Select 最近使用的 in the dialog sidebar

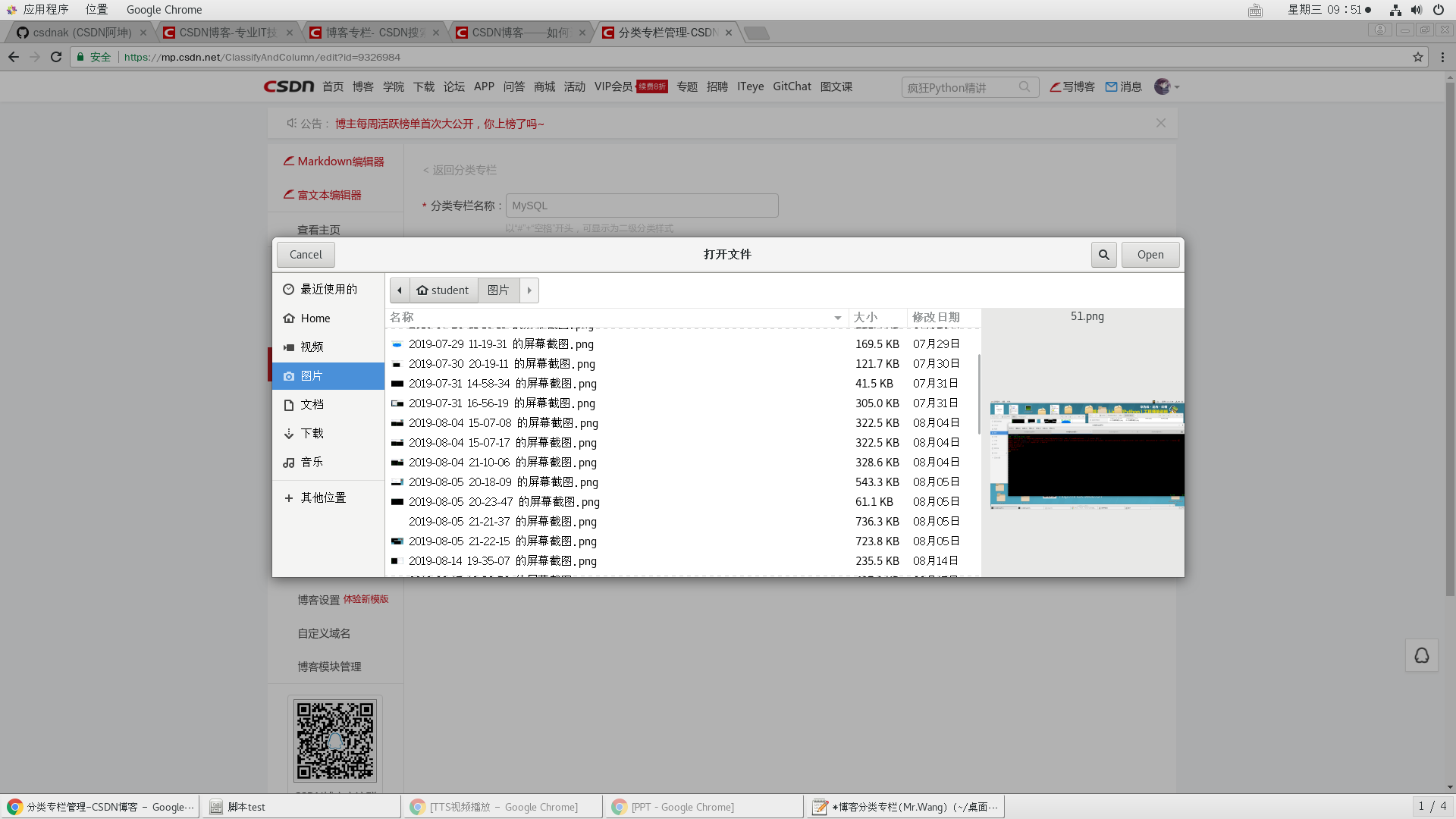tap(328, 289)
